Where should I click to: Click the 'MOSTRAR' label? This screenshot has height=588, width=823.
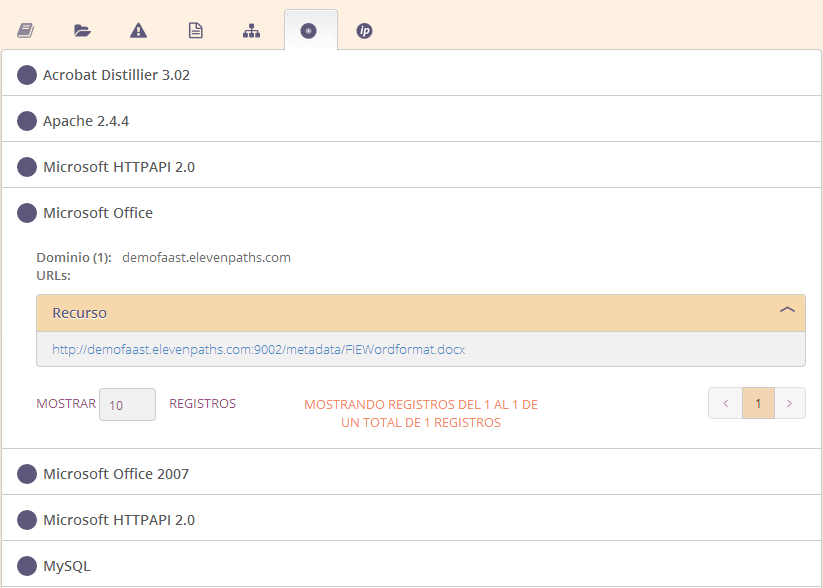[x=66, y=404]
